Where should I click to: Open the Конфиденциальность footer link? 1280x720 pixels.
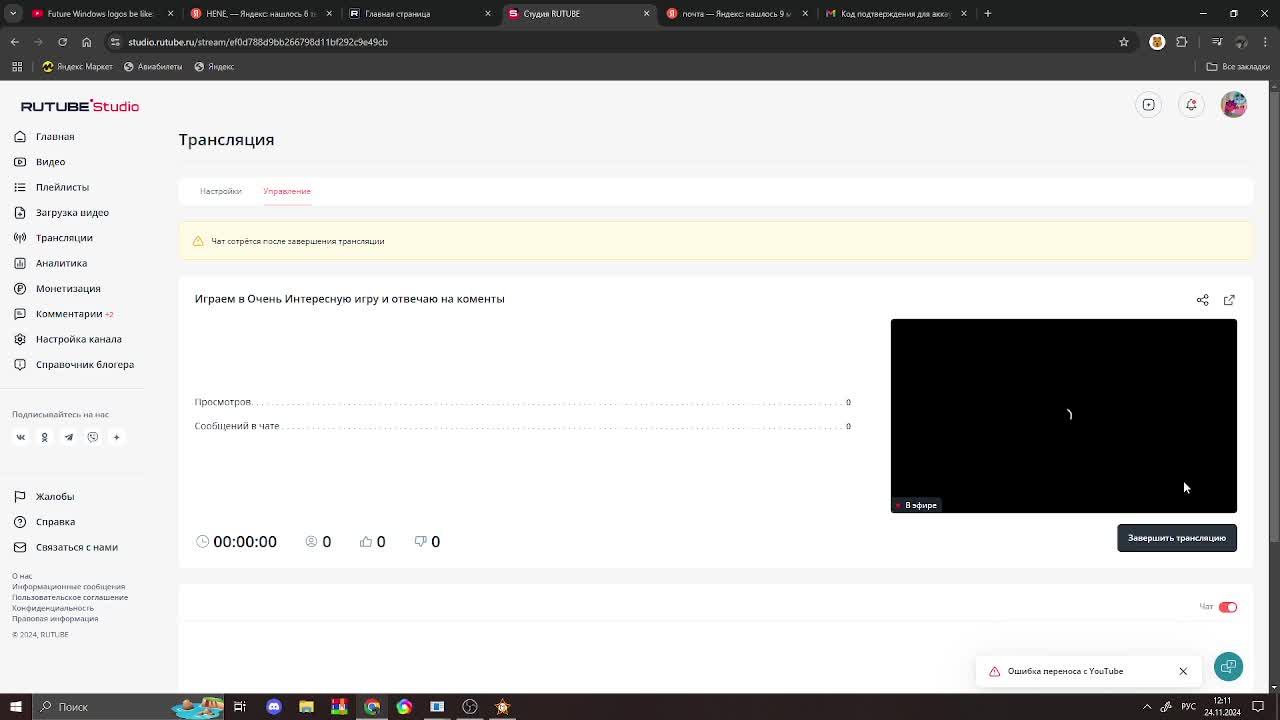coord(53,608)
